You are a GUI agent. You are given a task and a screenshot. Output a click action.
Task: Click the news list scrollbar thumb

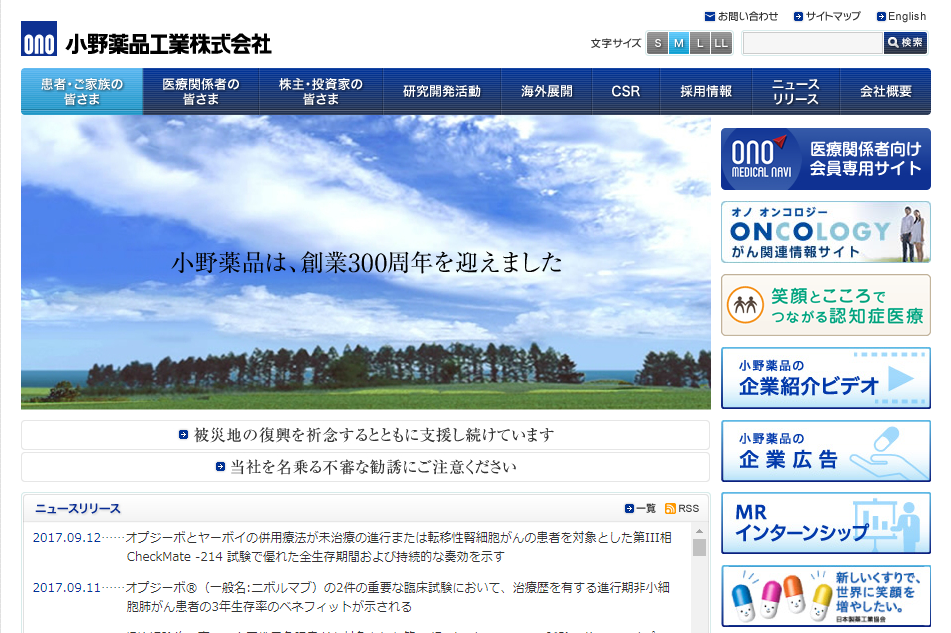pos(699,548)
